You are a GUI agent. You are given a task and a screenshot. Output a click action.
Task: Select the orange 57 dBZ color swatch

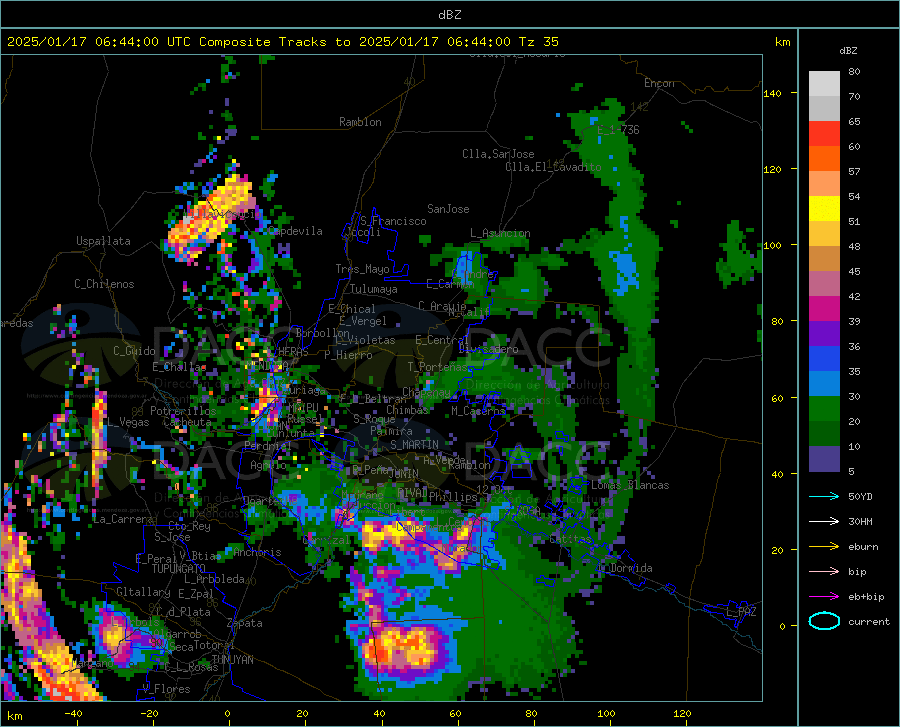(824, 159)
